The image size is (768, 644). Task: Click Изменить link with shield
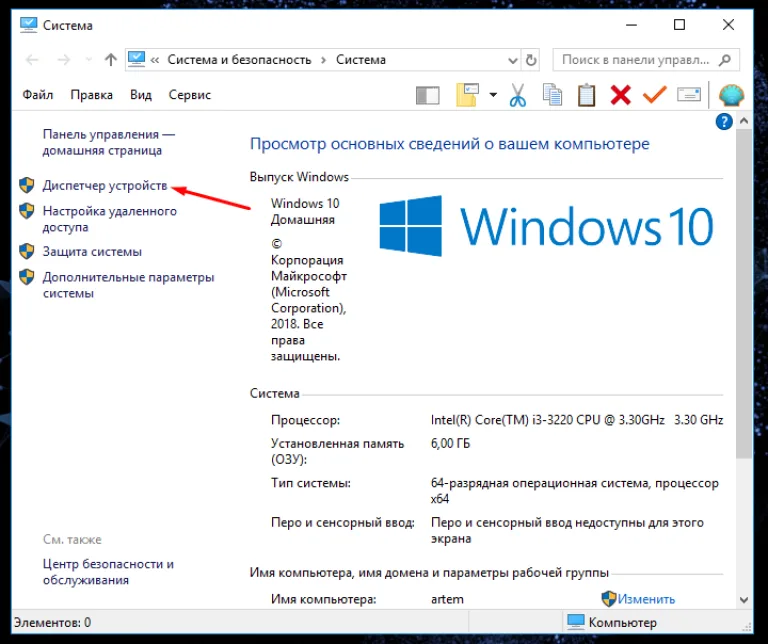646,598
